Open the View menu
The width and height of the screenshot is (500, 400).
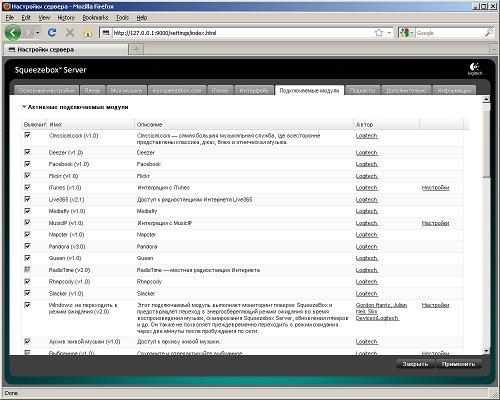tap(44, 18)
